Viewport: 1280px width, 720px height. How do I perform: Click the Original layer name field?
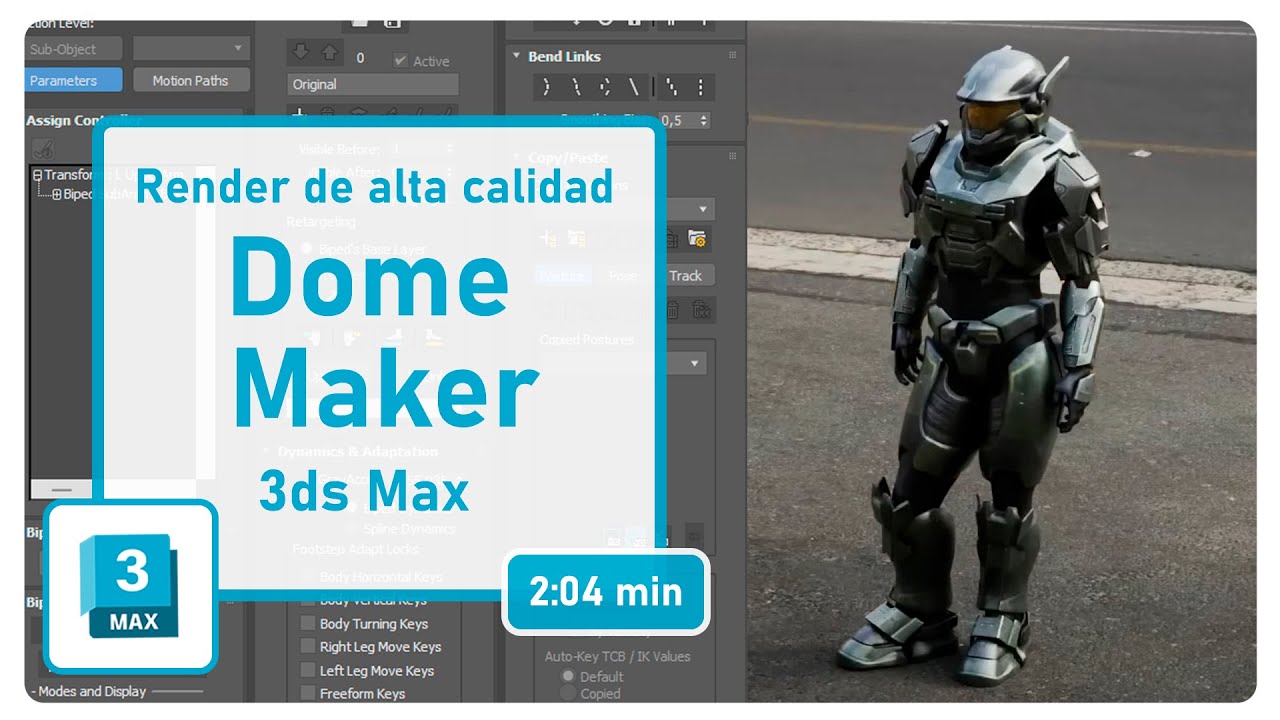[373, 84]
